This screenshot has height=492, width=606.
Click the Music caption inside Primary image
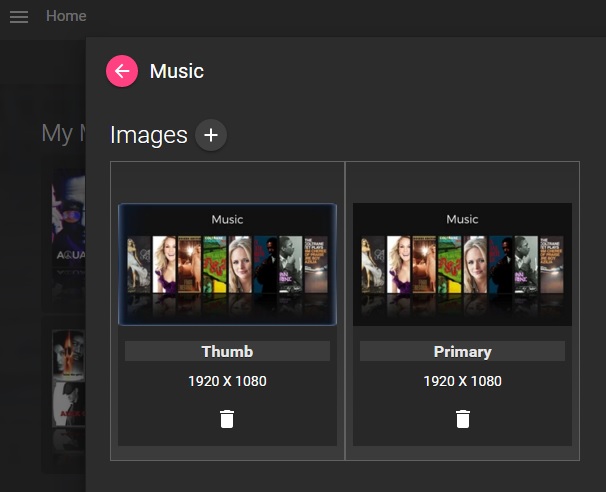[x=462, y=219]
